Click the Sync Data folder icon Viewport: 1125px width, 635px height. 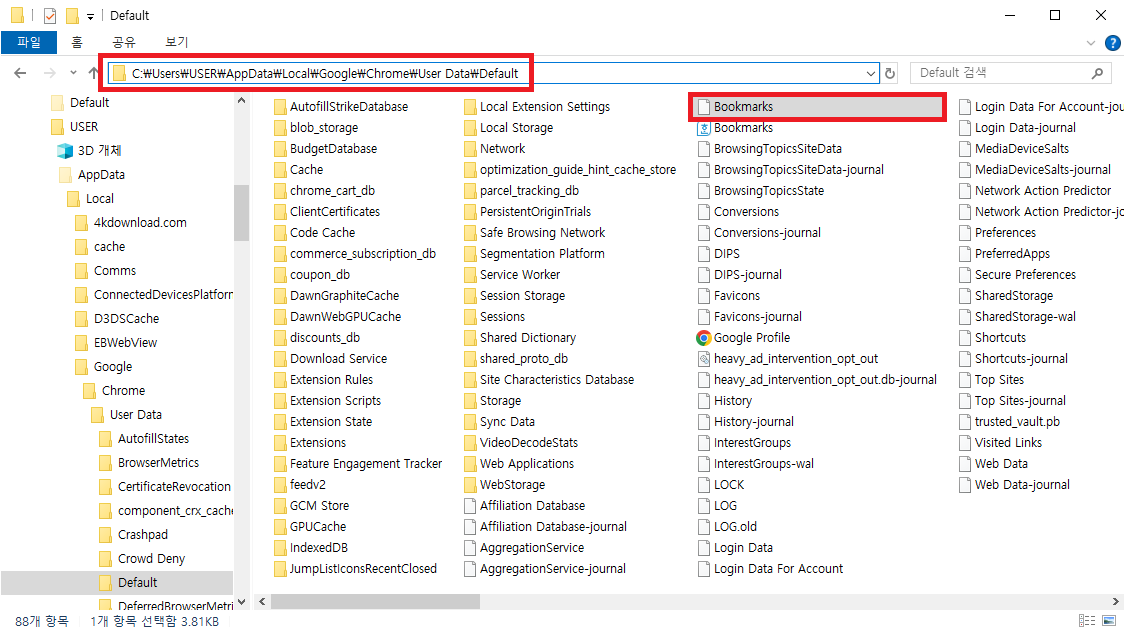coord(470,422)
